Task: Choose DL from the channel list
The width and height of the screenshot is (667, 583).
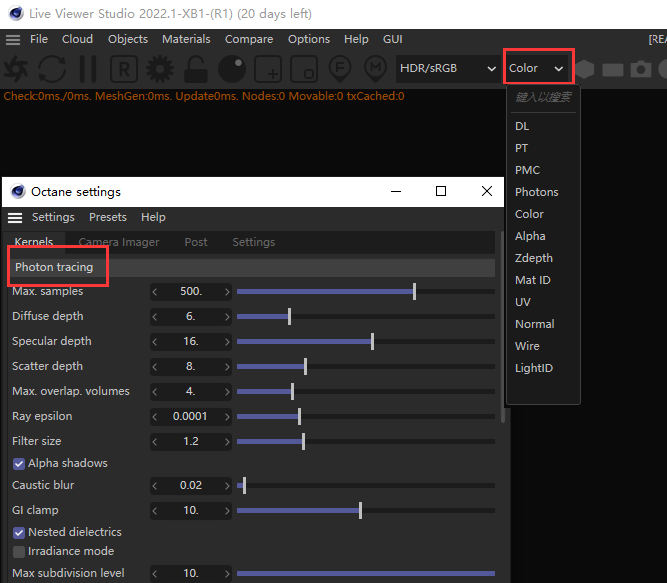Action: 522,126
